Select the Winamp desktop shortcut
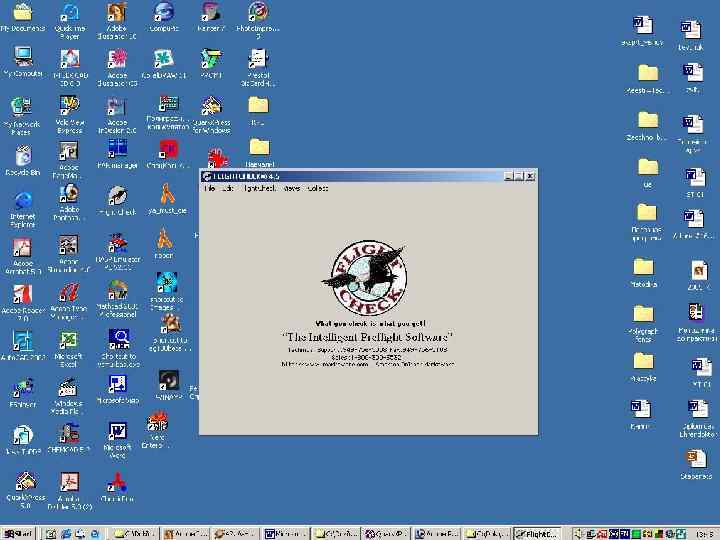720x540 pixels. (168, 385)
